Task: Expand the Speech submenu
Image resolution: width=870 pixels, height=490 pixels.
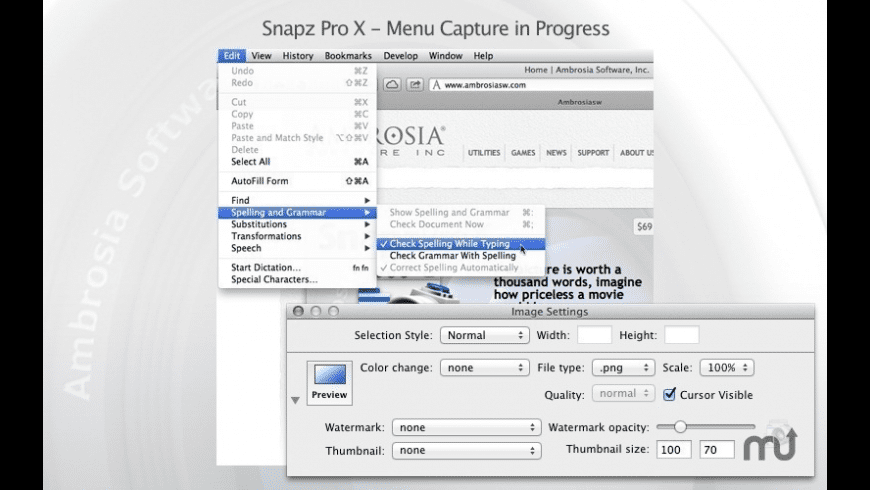Action: tap(297, 248)
